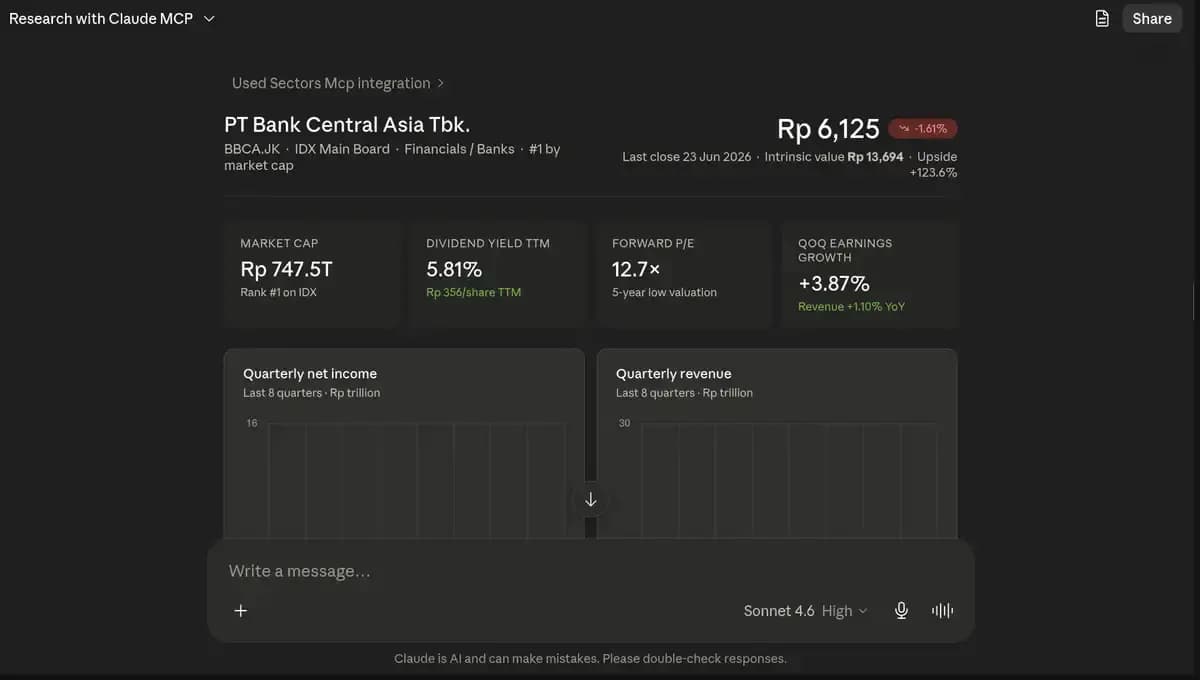The height and width of the screenshot is (680, 1200).
Task: Click the 5-year low valuation text
Action: (664, 292)
